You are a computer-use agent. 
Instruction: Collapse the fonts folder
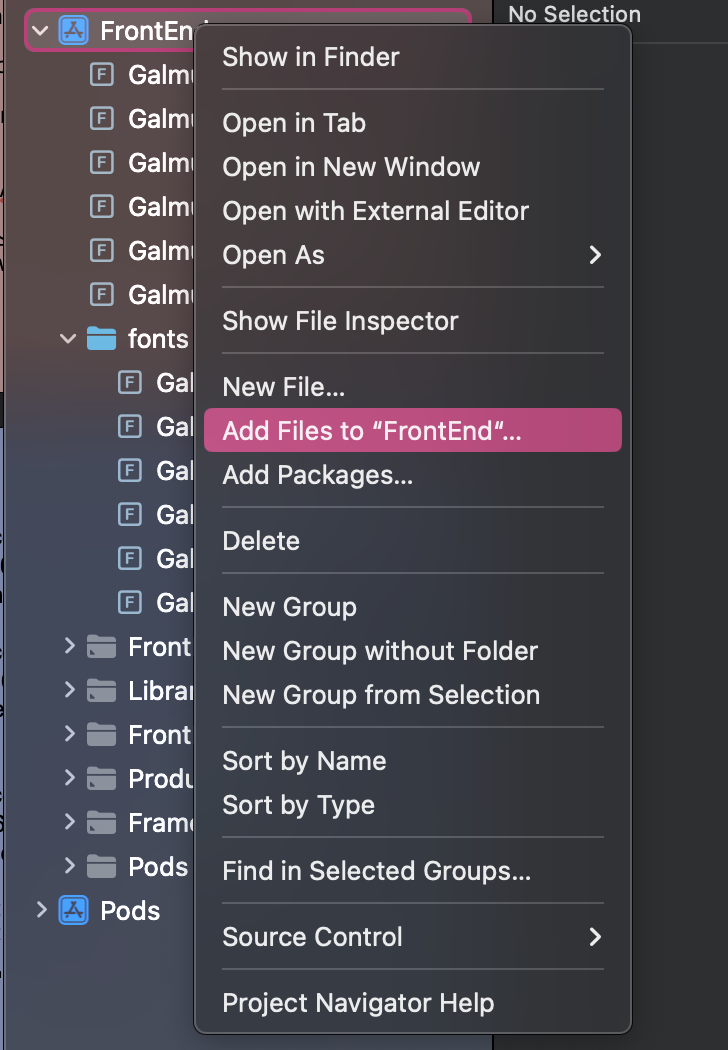point(68,339)
